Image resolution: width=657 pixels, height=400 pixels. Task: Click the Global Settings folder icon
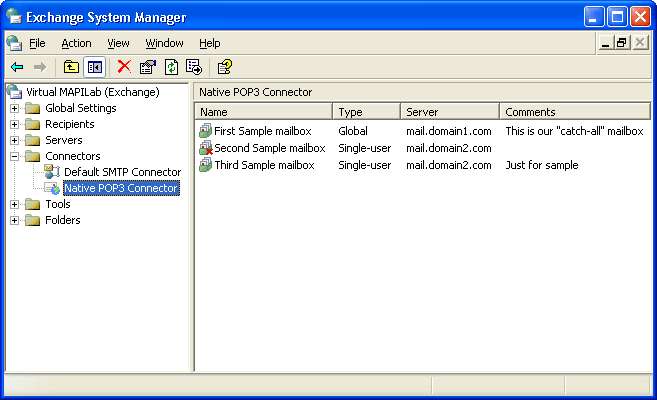(x=33, y=108)
